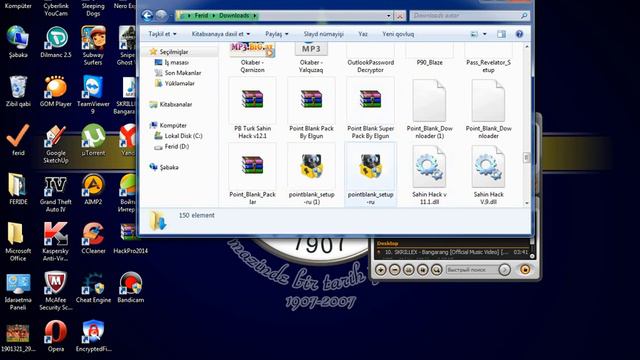Select Point Blank Super Pack By Elgun
This screenshot has height=360, width=640.
point(370,109)
